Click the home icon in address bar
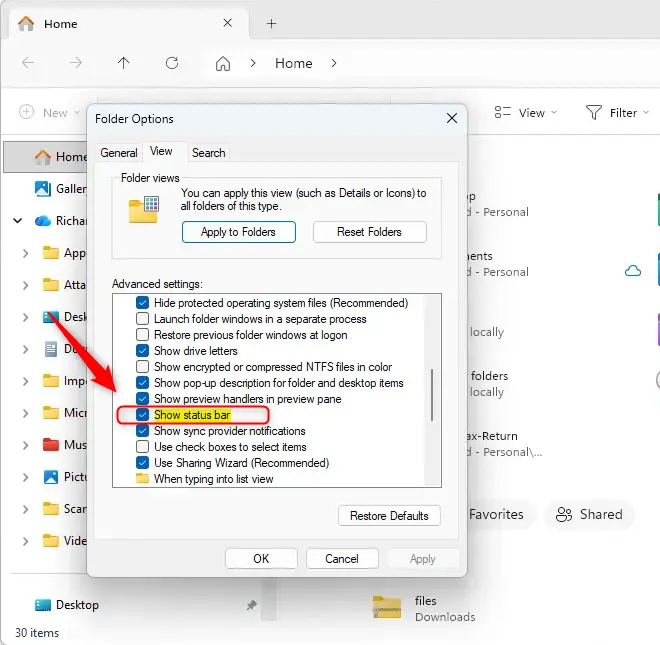Screen dimensions: 660x645 click(x=223, y=64)
